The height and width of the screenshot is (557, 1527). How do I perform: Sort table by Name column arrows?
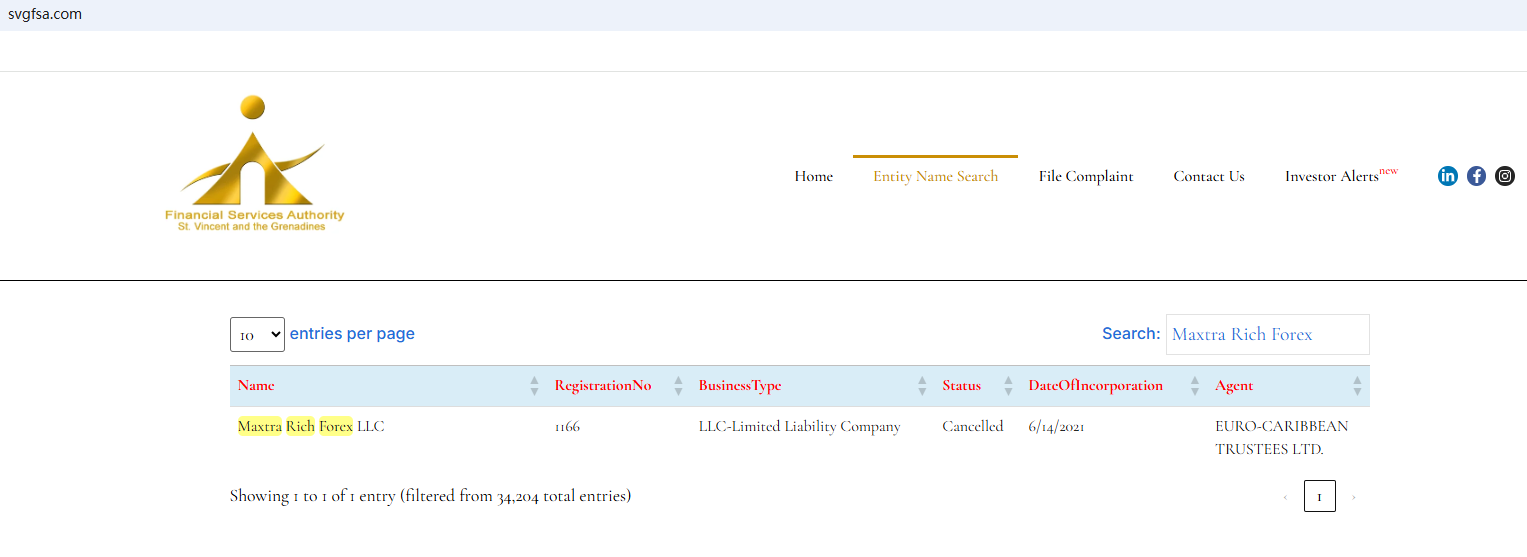[534, 386]
